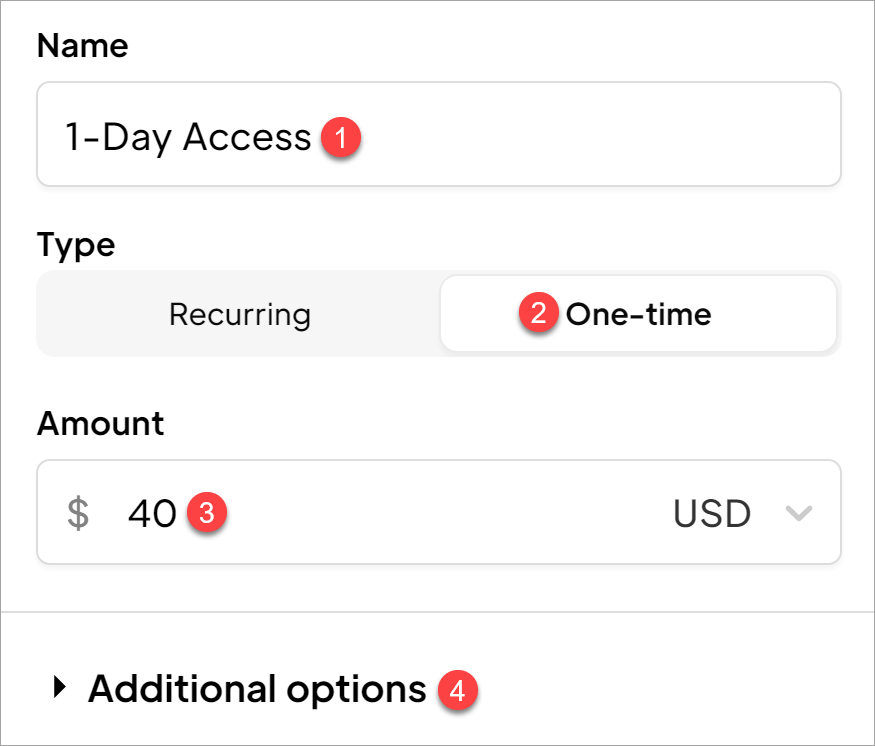Screen dimensions: 875x746
Task: Select the One-time price type
Action: [x=638, y=315]
